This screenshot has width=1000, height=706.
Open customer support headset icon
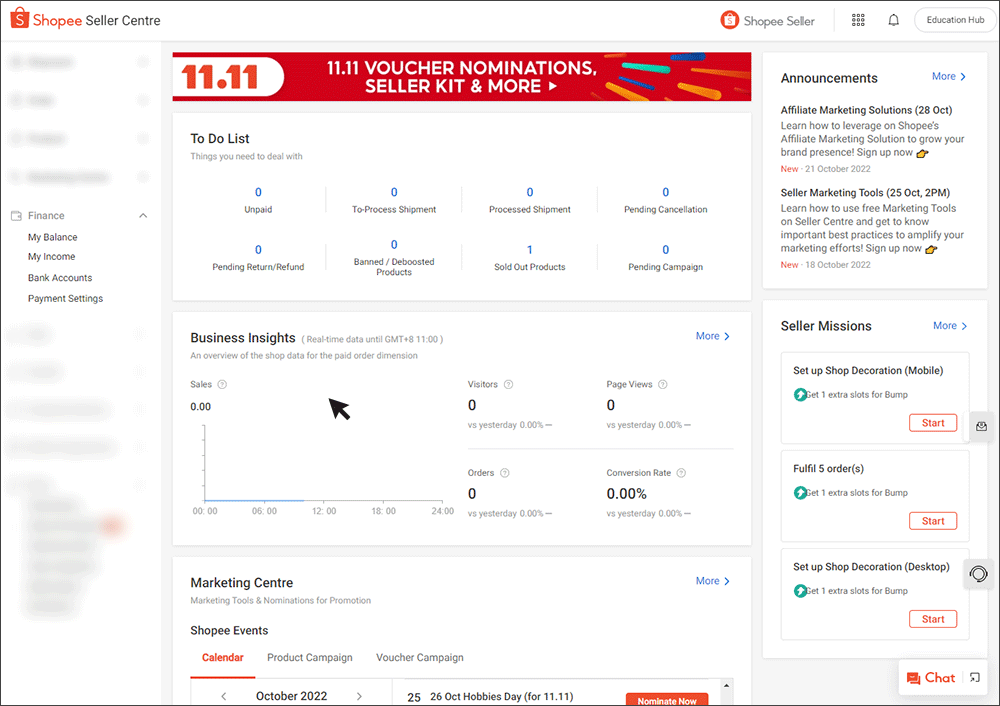(978, 574)
